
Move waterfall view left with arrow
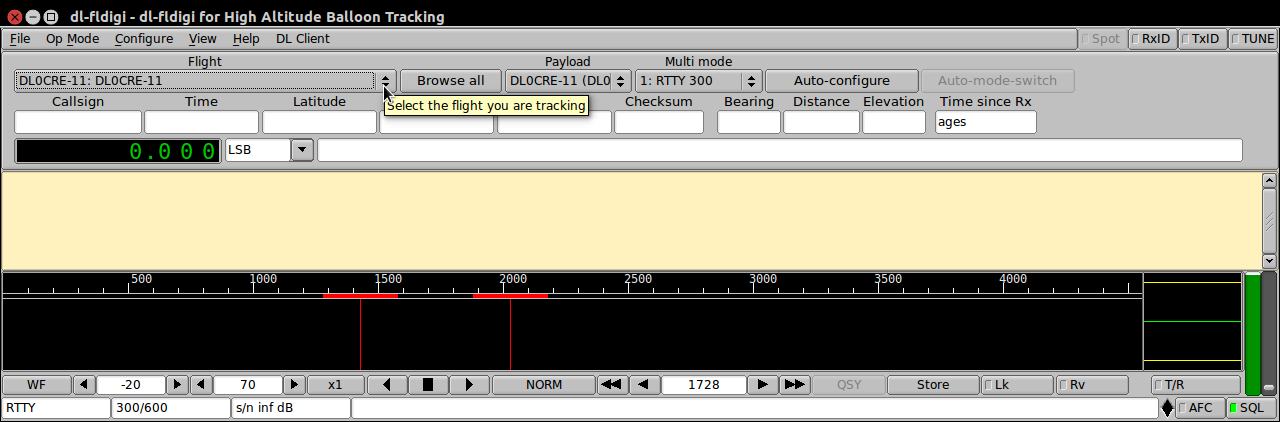(387, 384)
